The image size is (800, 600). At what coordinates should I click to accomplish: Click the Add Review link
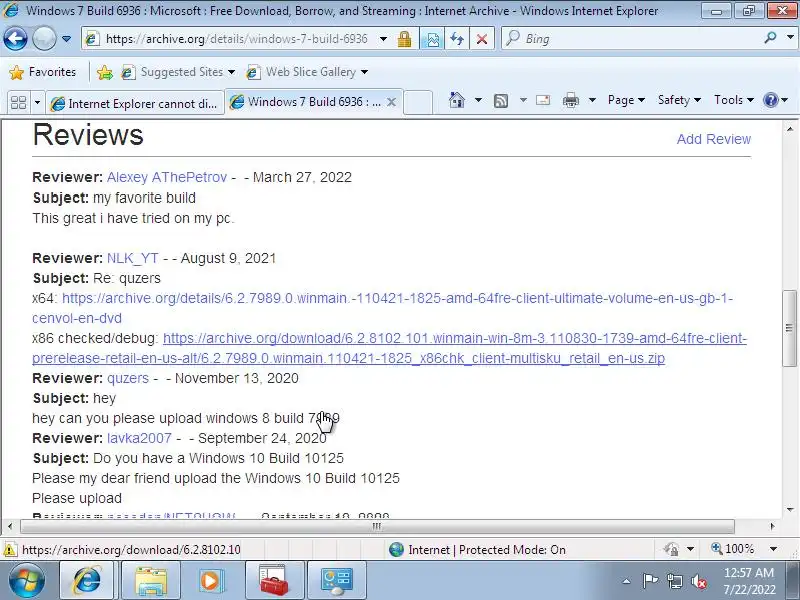[x=713, y=139]
